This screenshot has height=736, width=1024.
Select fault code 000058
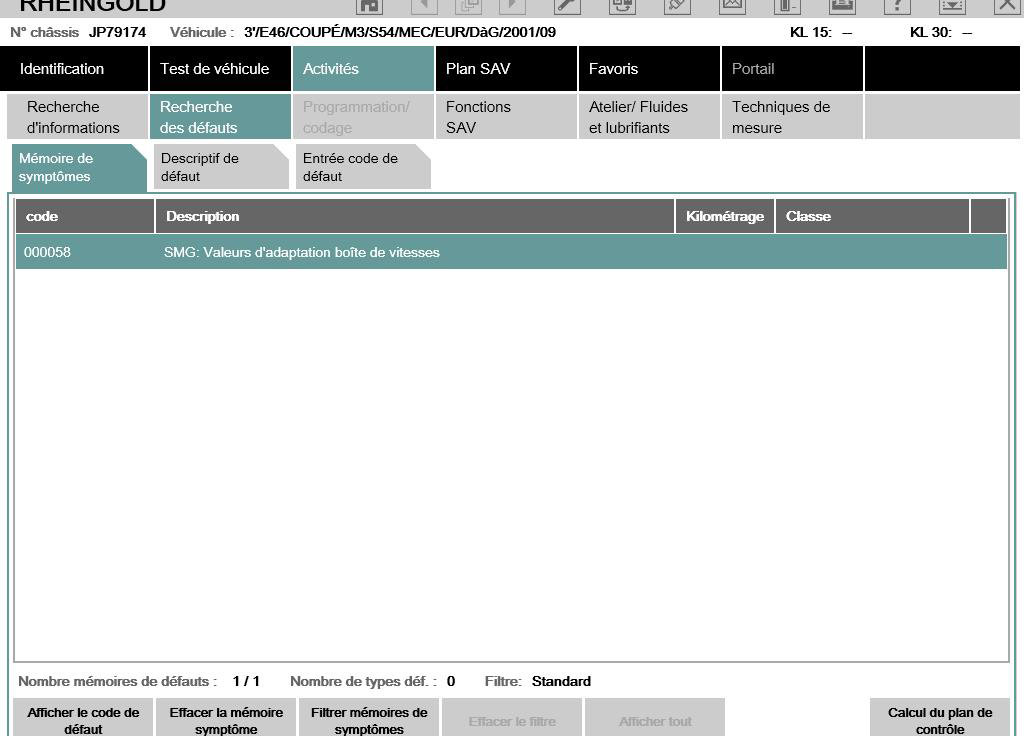(47, 252)
